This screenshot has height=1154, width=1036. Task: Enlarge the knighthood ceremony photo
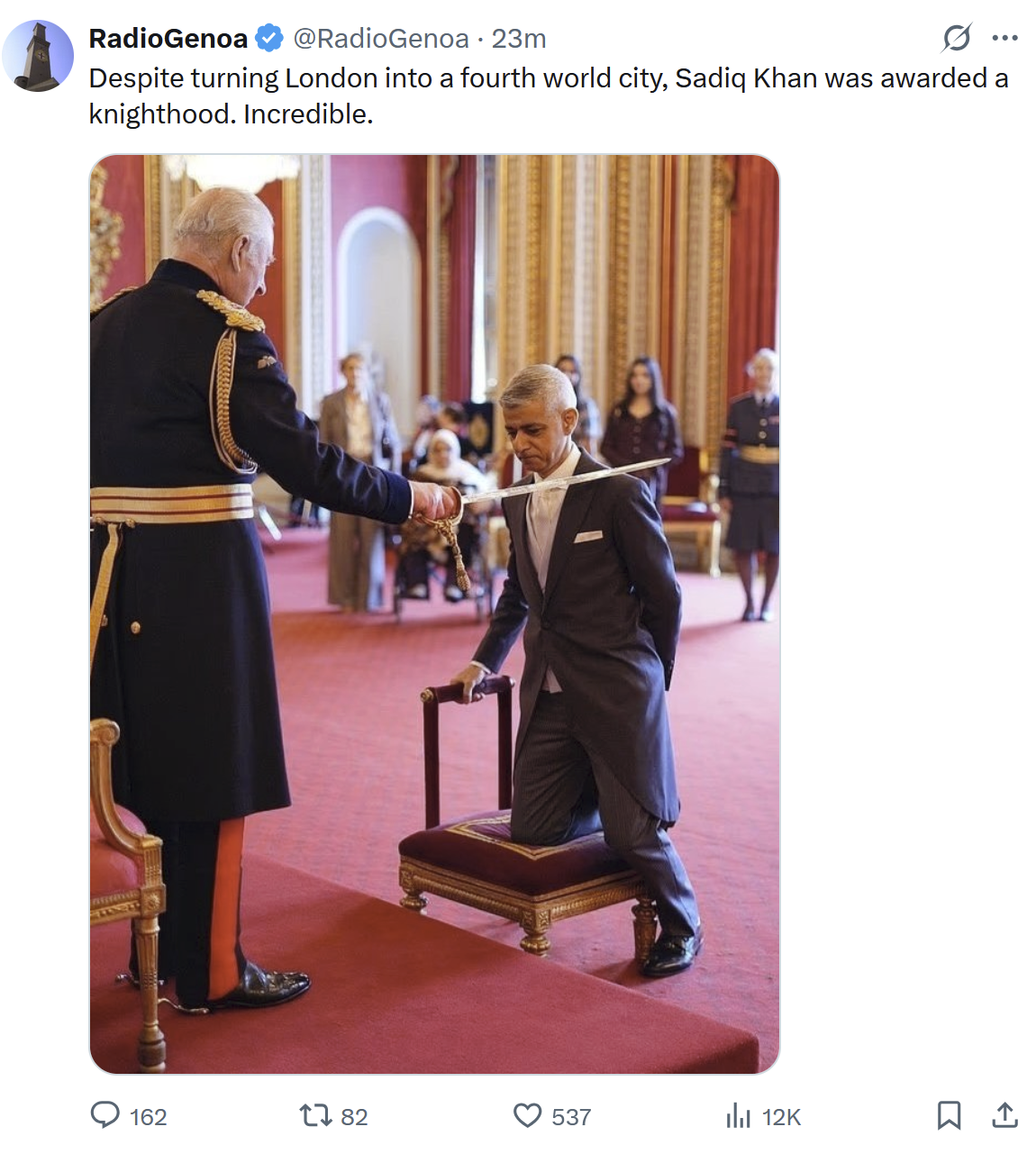coord(434,614)
